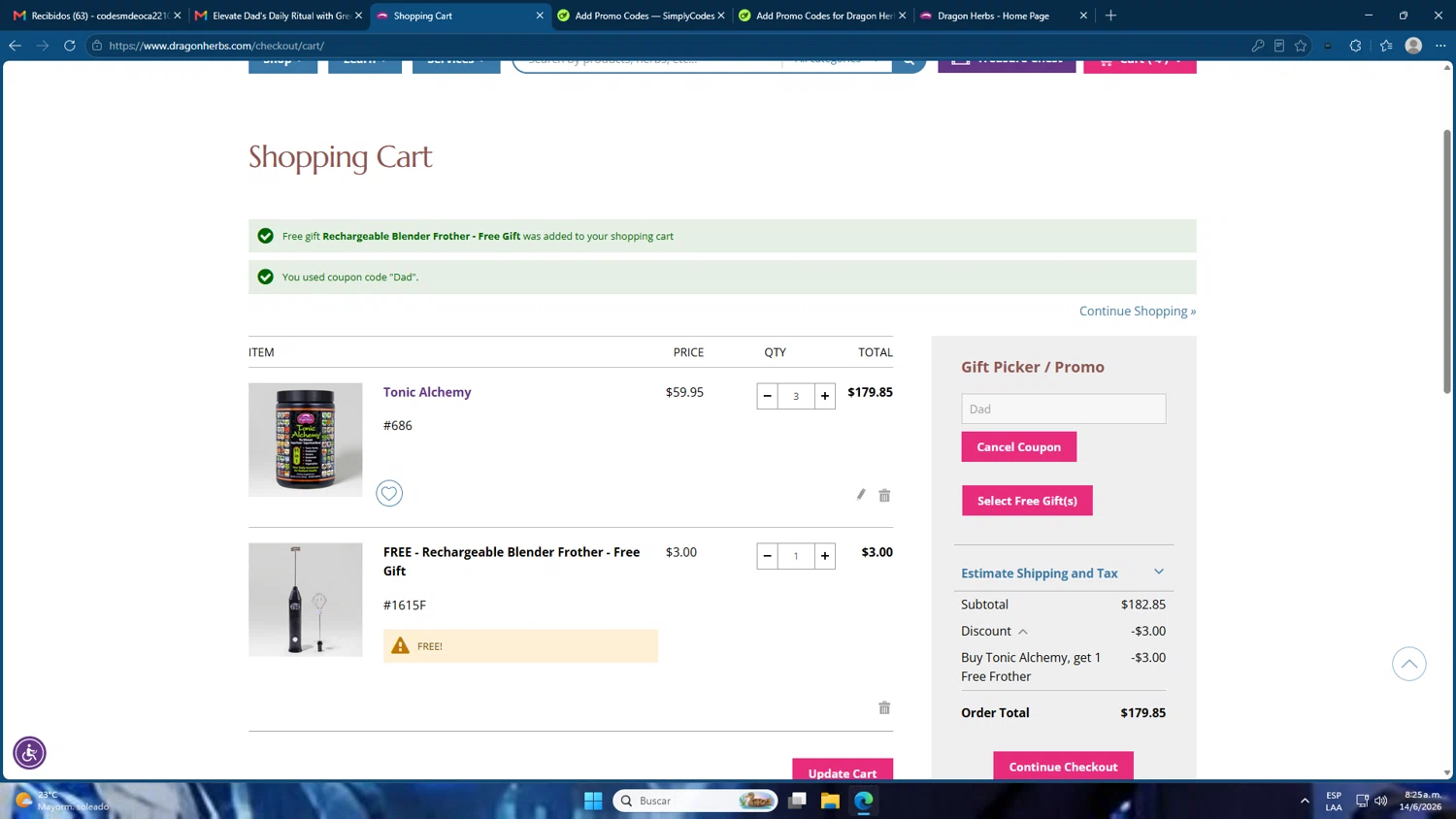1456x819 pixels.
Task: View site information lock icon
Action: tap(97, 46)
